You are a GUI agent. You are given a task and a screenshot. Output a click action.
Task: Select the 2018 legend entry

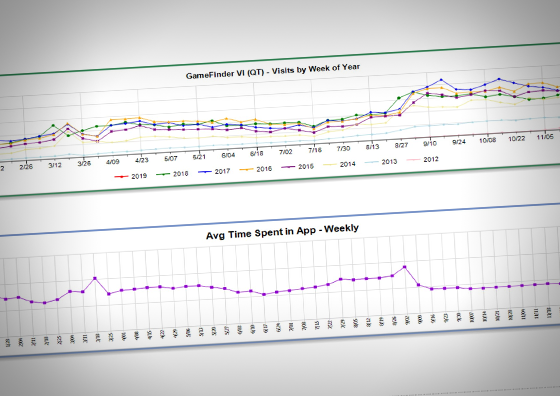coord(172,174)
